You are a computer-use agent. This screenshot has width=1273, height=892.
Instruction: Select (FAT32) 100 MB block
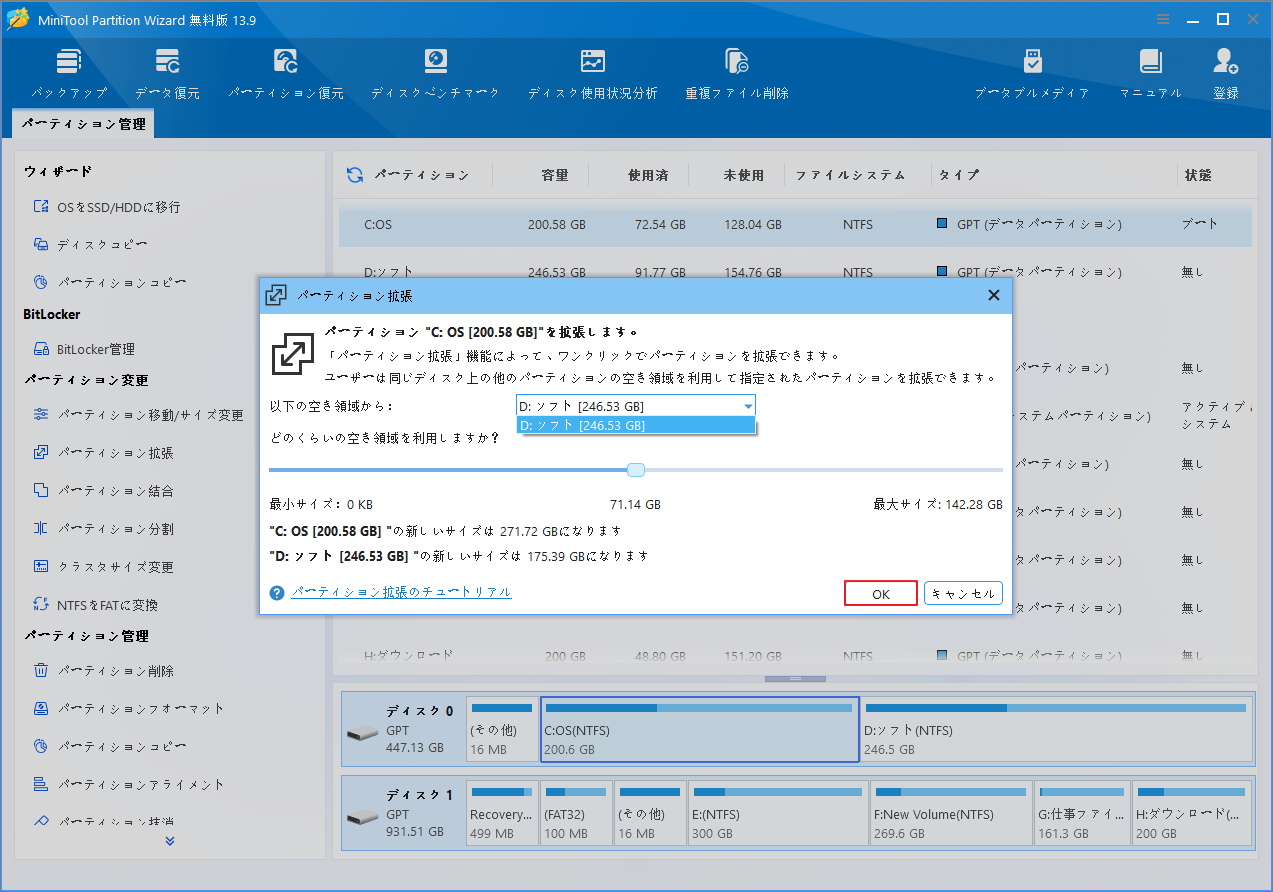576,813
